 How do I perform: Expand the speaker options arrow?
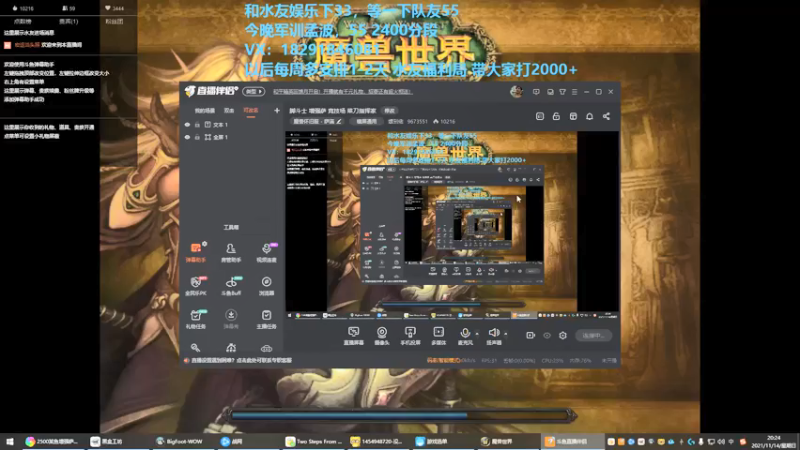[506, 334]
